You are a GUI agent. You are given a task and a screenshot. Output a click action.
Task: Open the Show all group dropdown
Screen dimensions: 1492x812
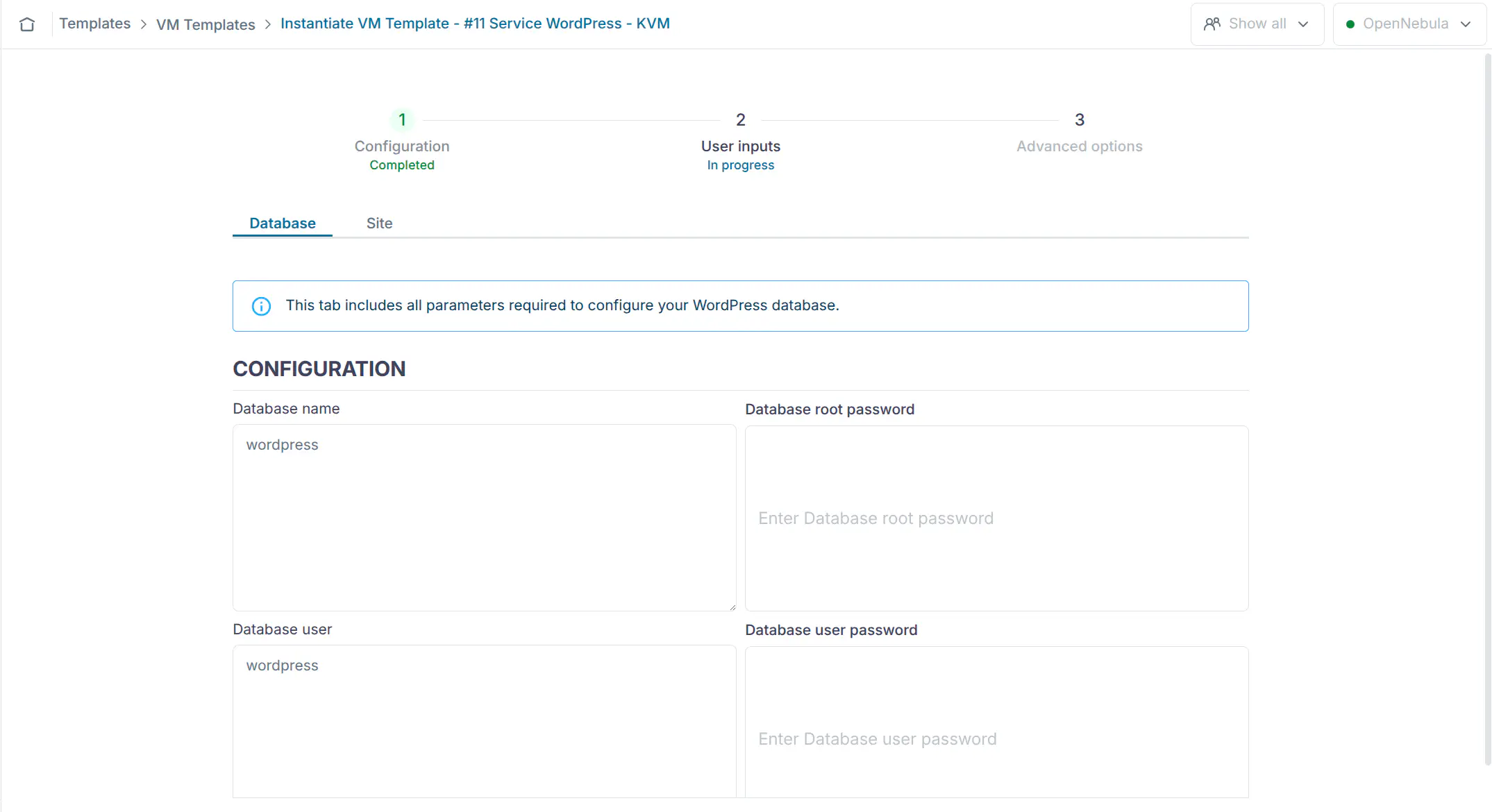tap(1257, 24)
